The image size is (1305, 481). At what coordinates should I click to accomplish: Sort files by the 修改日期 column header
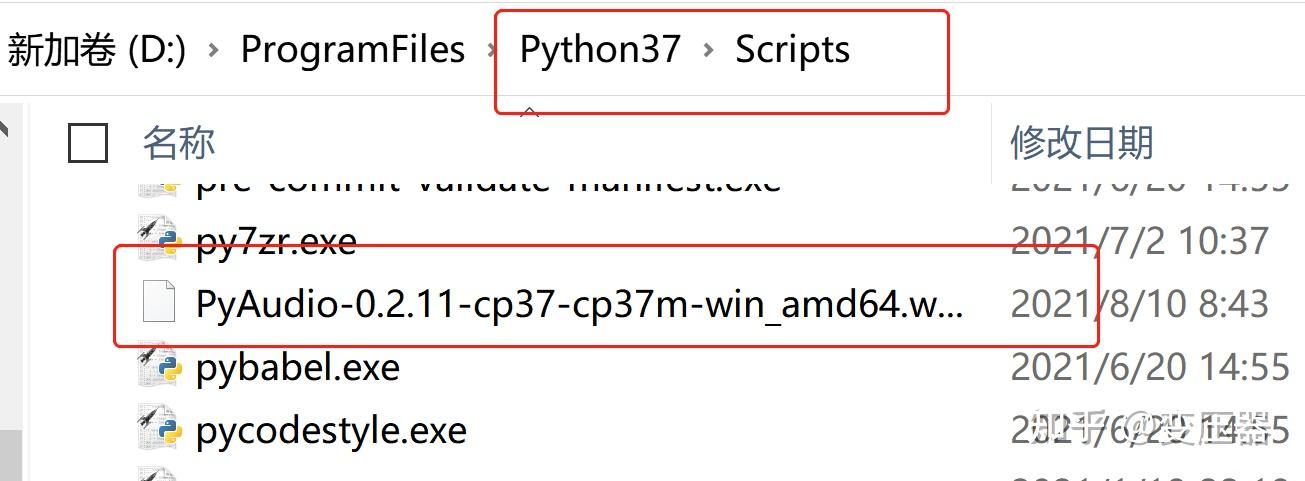click(x=1082, y=143)
